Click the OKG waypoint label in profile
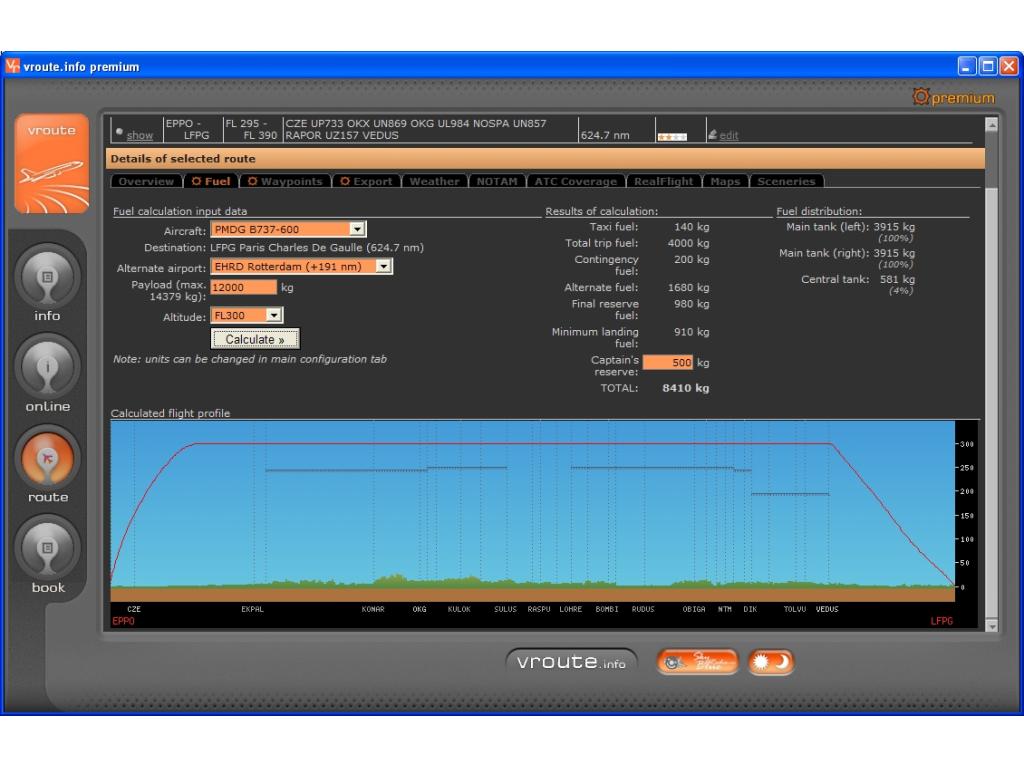The height and width of the screenshot is (768, 1024). point(419,609)
